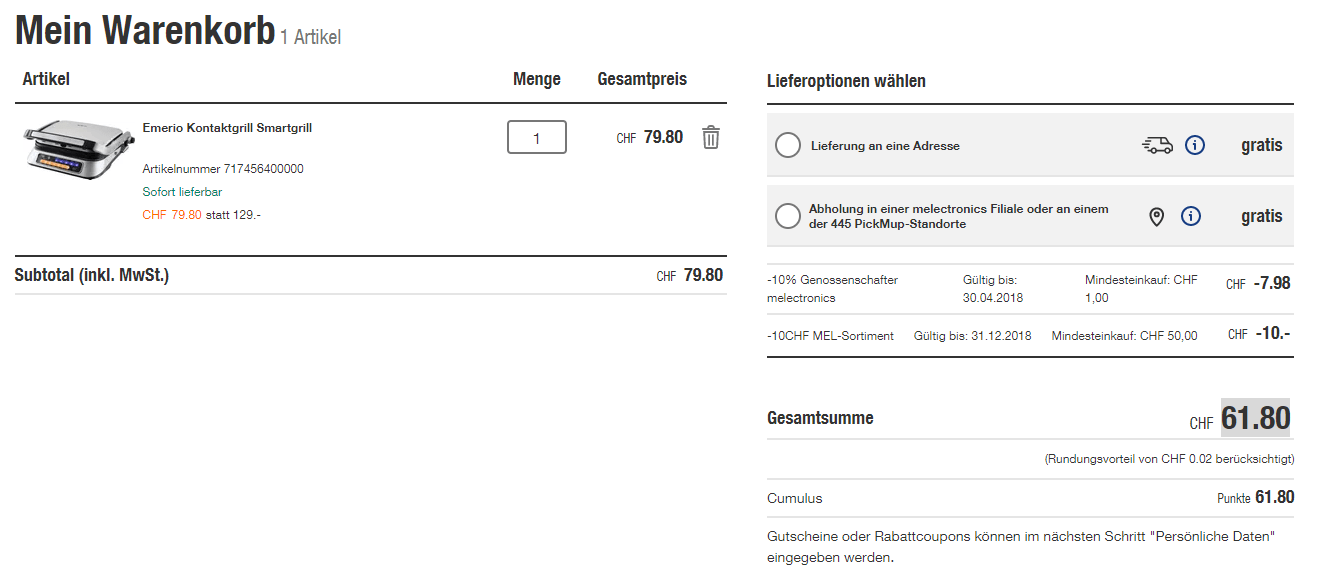Select the Lieferung an eine Adresse radio button
This screenshot has width=1324, height=572.
point(788,146)
